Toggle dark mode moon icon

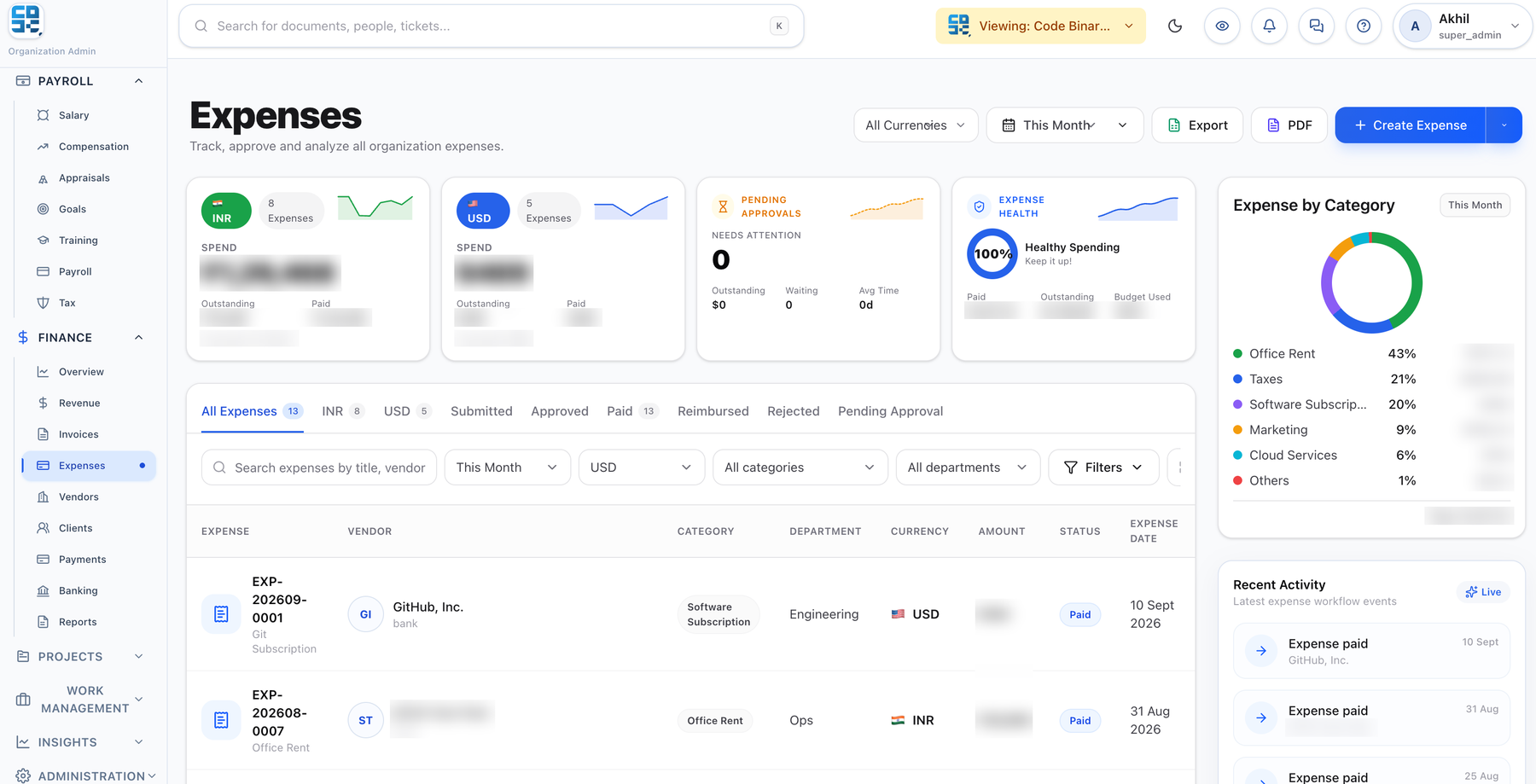click(1175, 26)
